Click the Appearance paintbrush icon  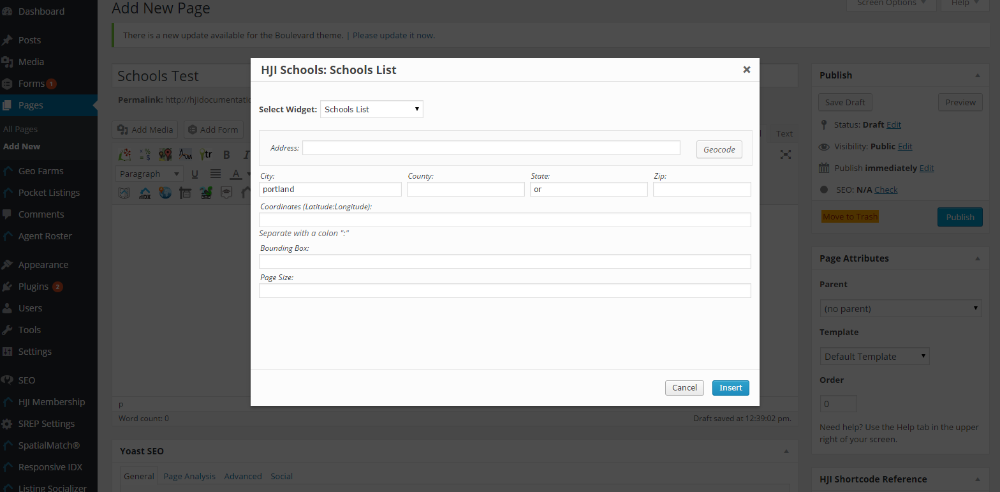tap(7, 265)
